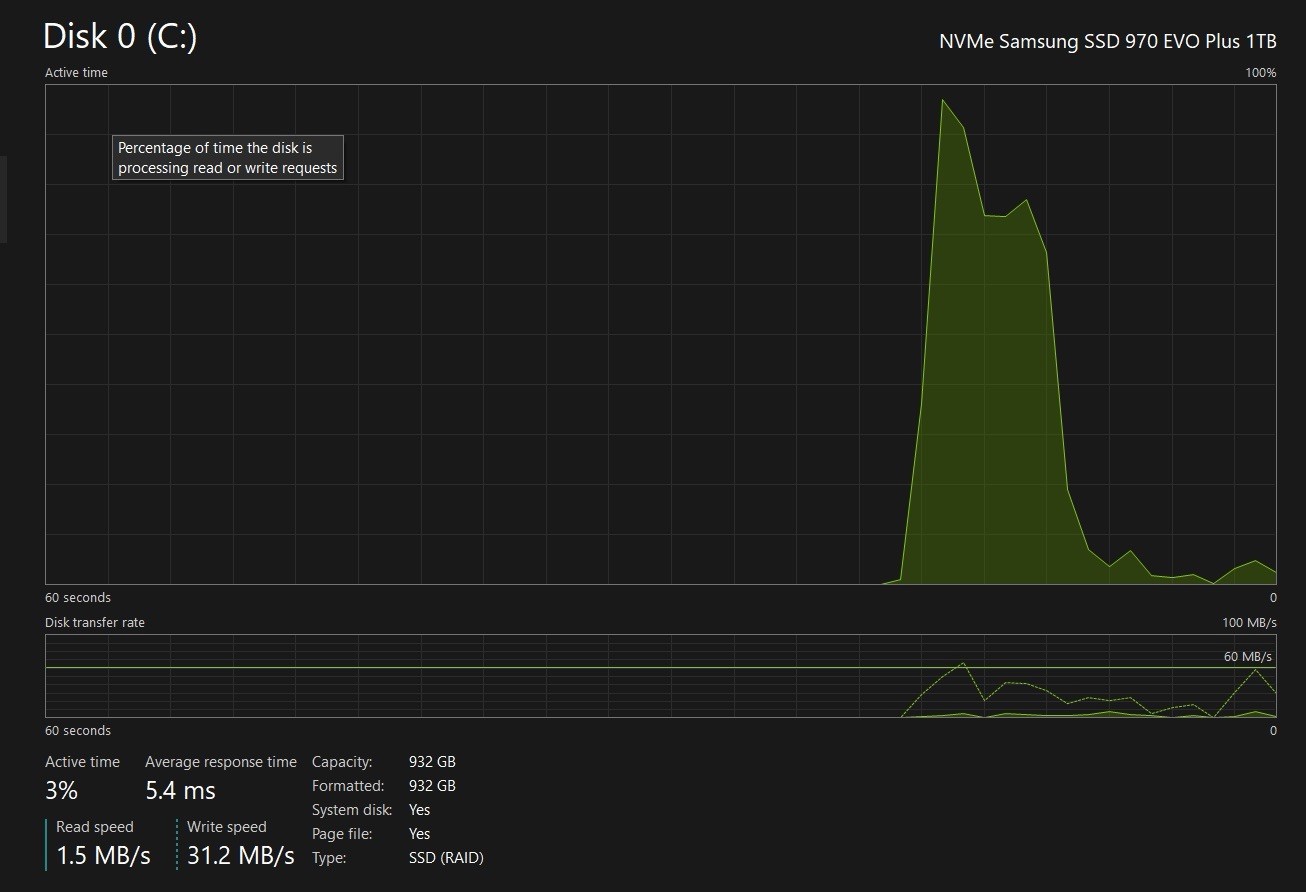The width and height of the screenshot is (1306, 892).
Task: Click the Disk transfer rate graph
Action: (660, 675)
